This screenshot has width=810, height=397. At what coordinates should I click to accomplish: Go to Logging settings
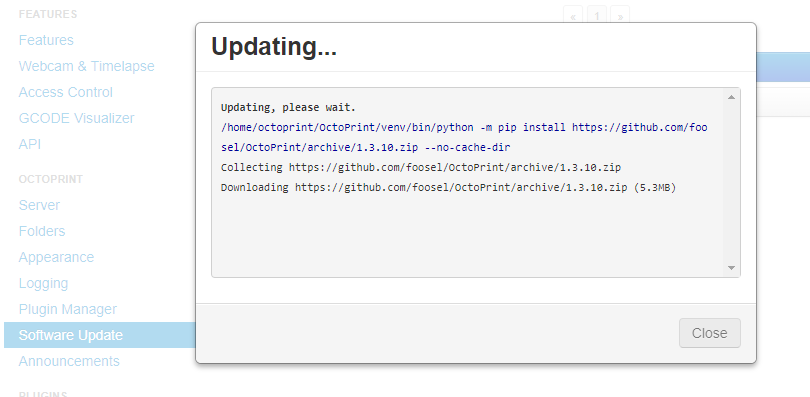43,283
